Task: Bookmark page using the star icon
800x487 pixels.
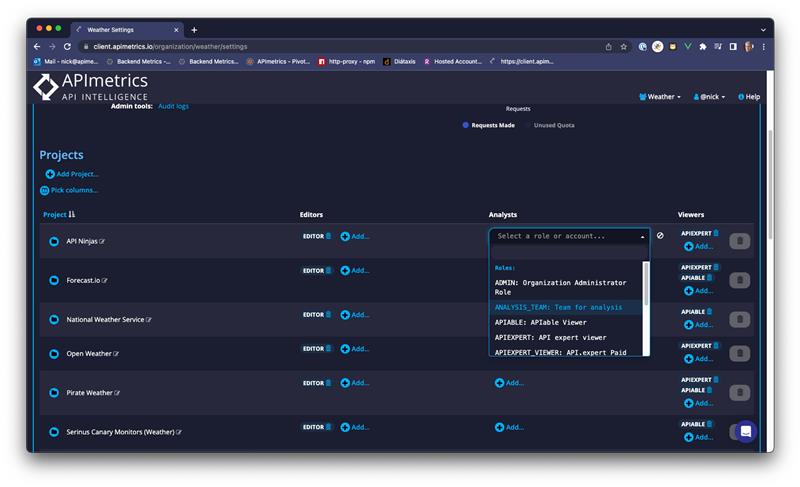Action: [623, 47]
